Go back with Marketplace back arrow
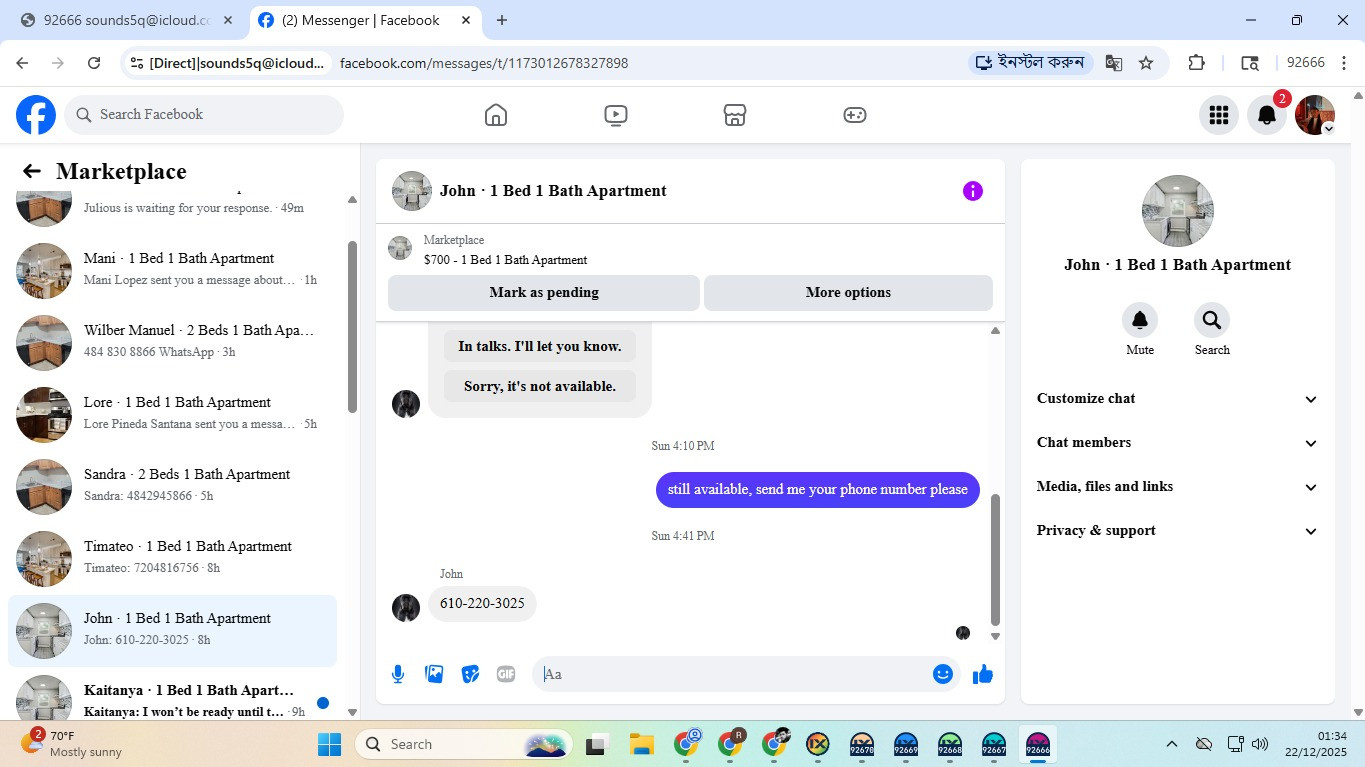1365x767 pixels. pos(32,172)
